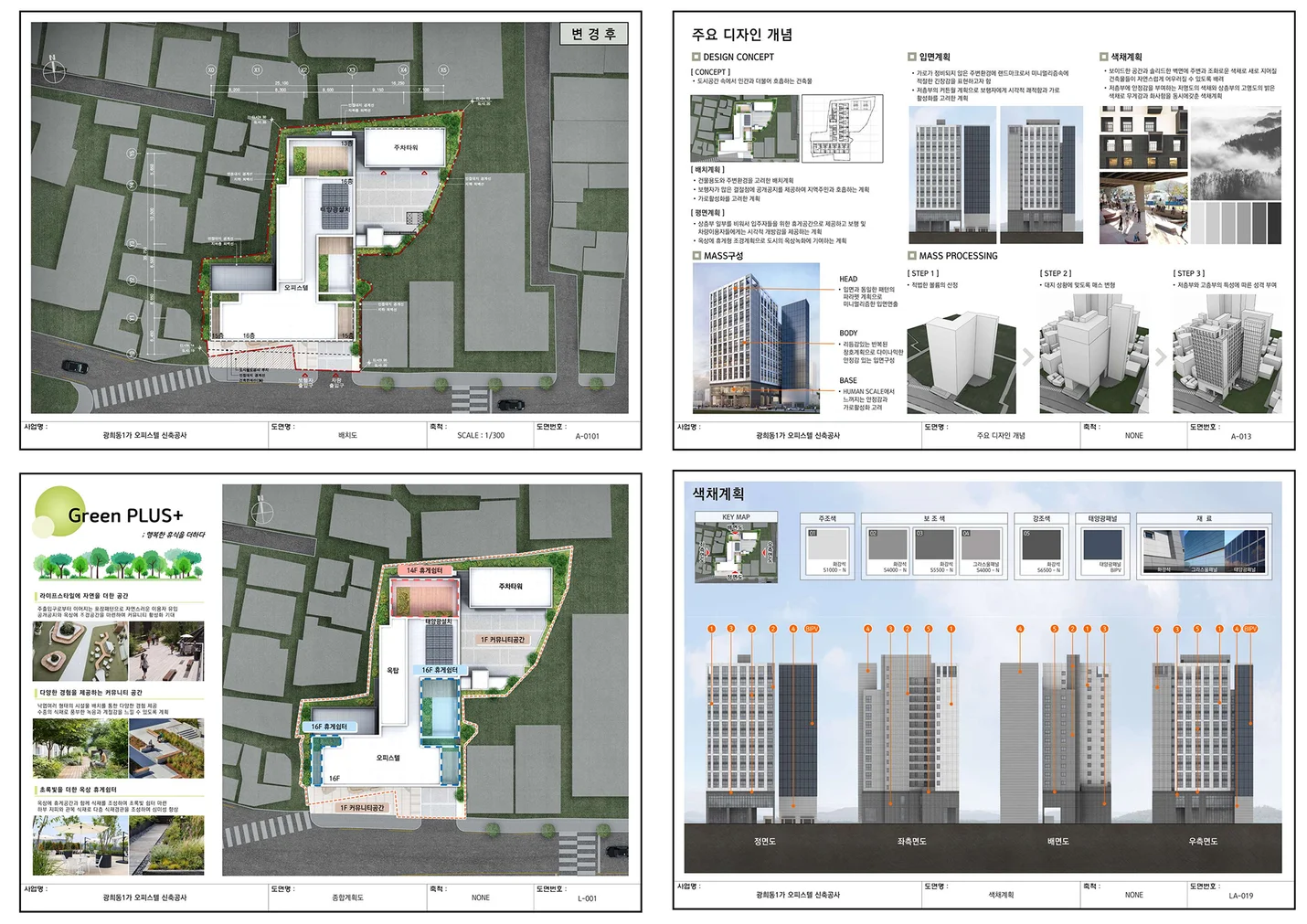This screenshot has height=924, width=1307.
Task: Open the site plan thumbnail under CONCEPT
Action: click(745, 128)
